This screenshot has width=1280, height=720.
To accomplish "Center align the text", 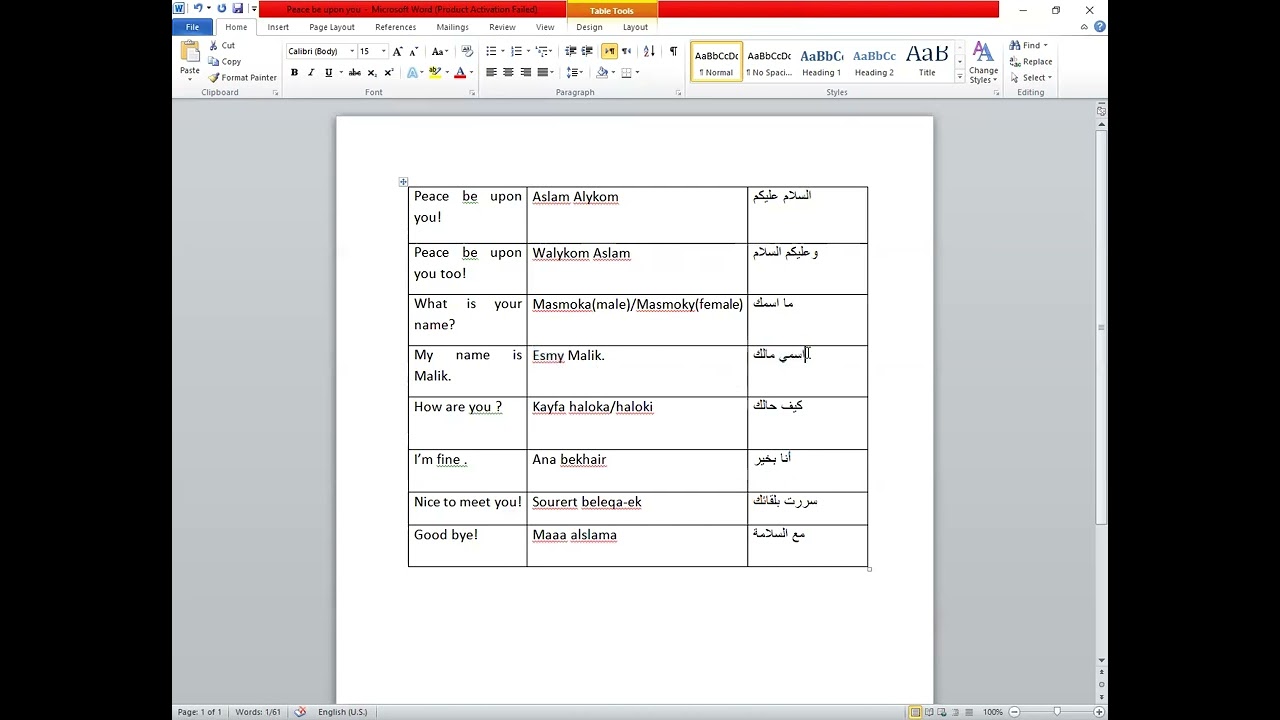I will (x=508, y=72).
